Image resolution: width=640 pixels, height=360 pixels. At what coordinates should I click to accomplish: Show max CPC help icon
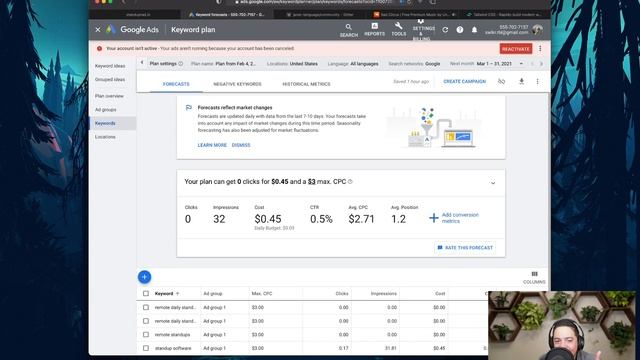tap(350, 182)
